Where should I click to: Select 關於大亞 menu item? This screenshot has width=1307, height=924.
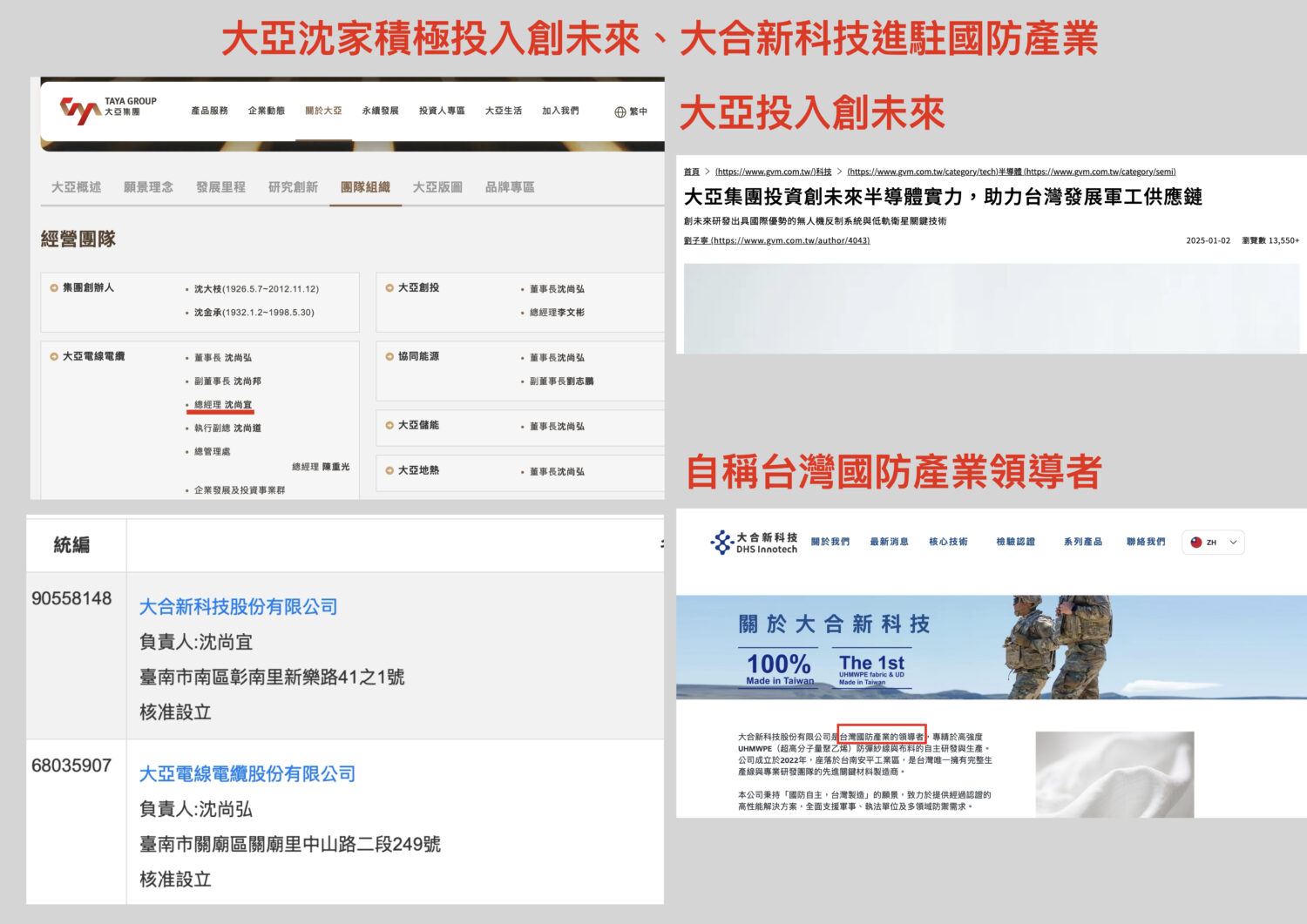click(323, 111)
